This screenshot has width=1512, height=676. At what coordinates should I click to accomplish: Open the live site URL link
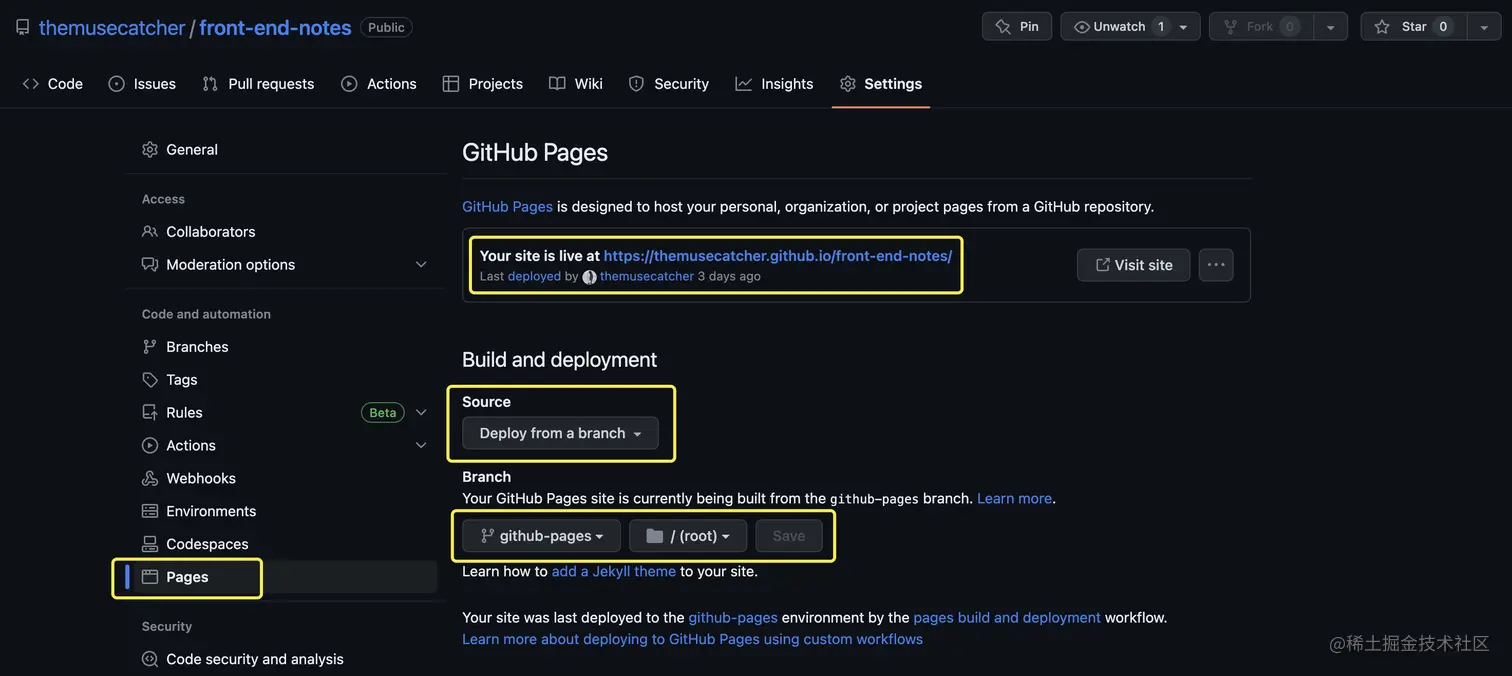coord(778,256)
